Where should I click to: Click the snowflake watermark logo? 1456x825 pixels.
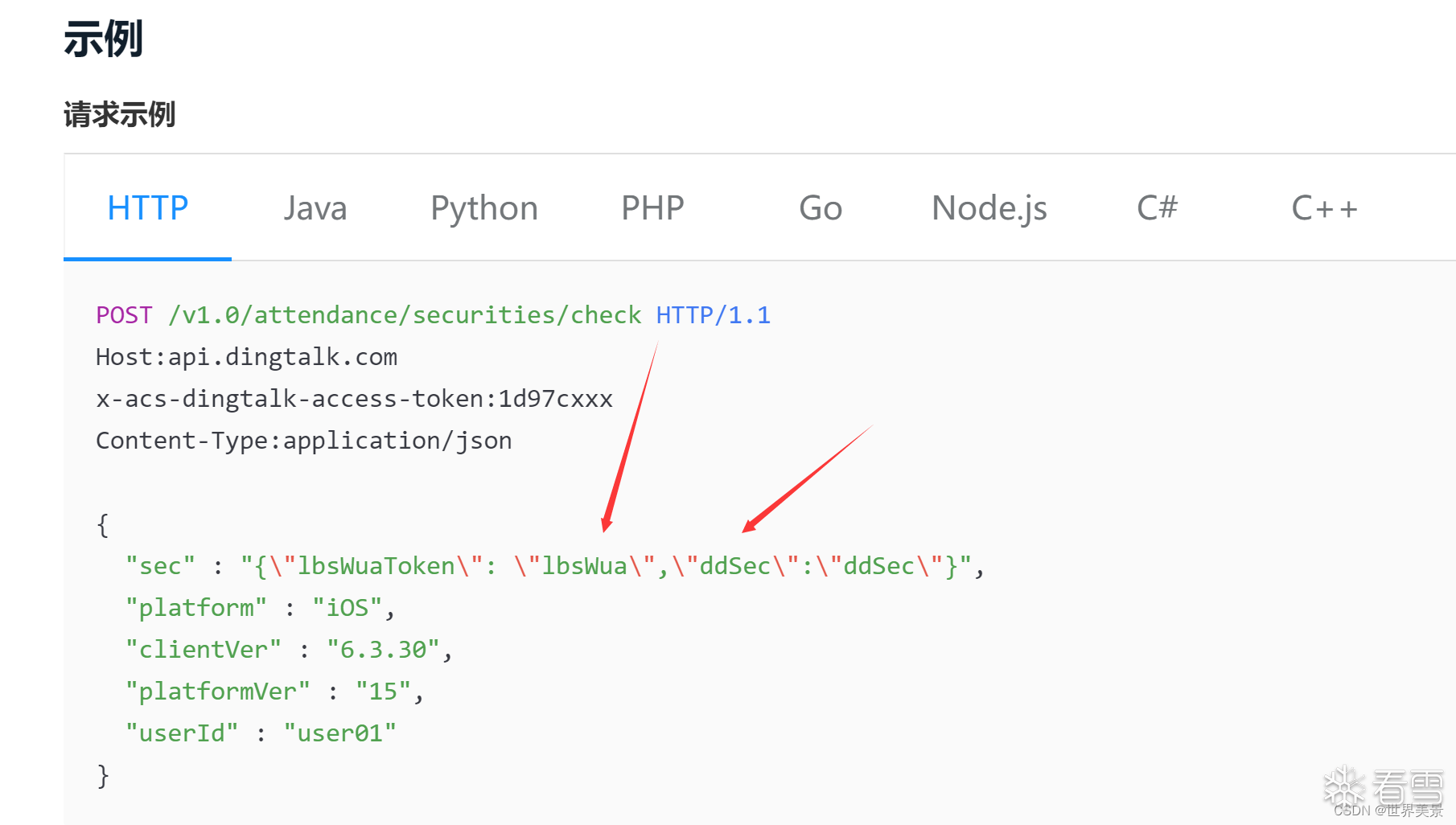1345,786
